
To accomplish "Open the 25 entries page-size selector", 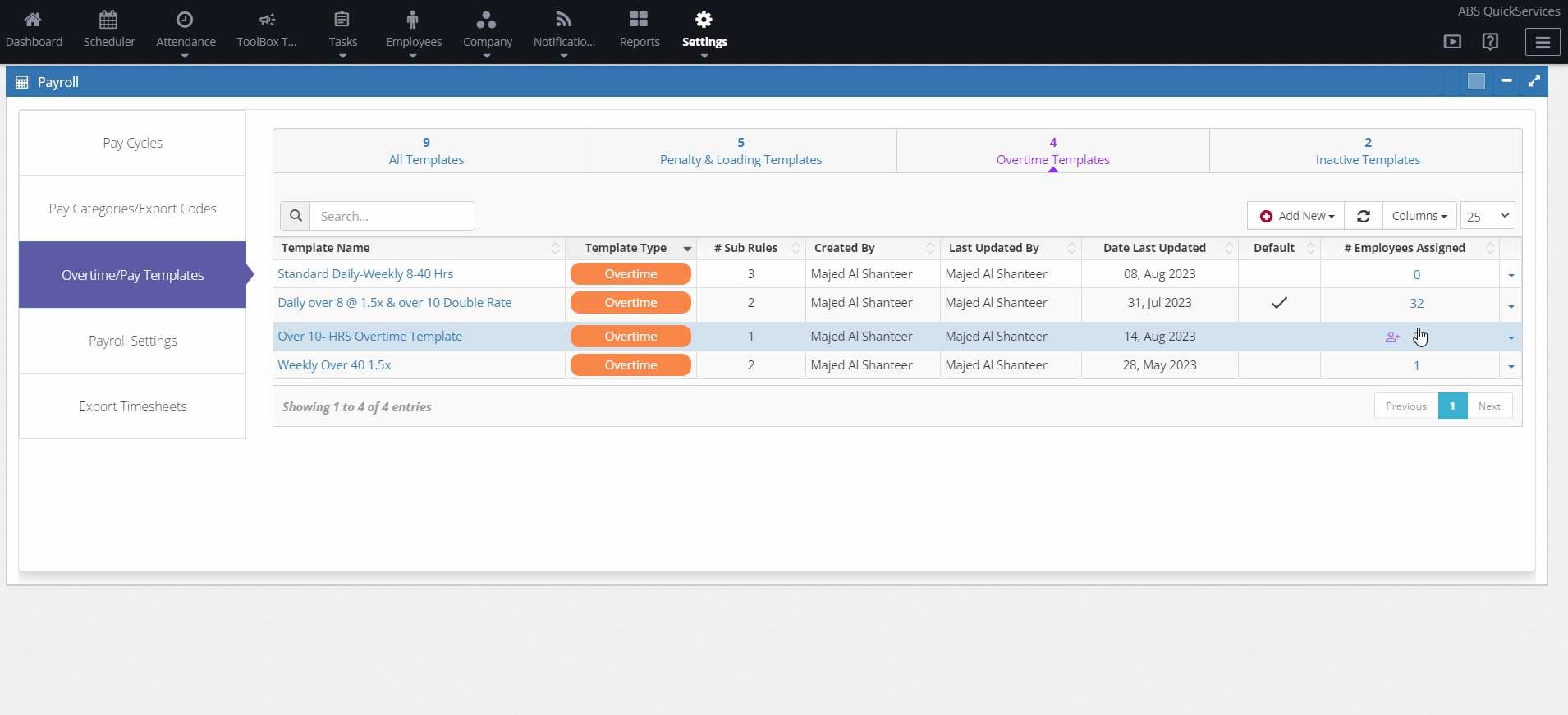I will click(1488, 216).
